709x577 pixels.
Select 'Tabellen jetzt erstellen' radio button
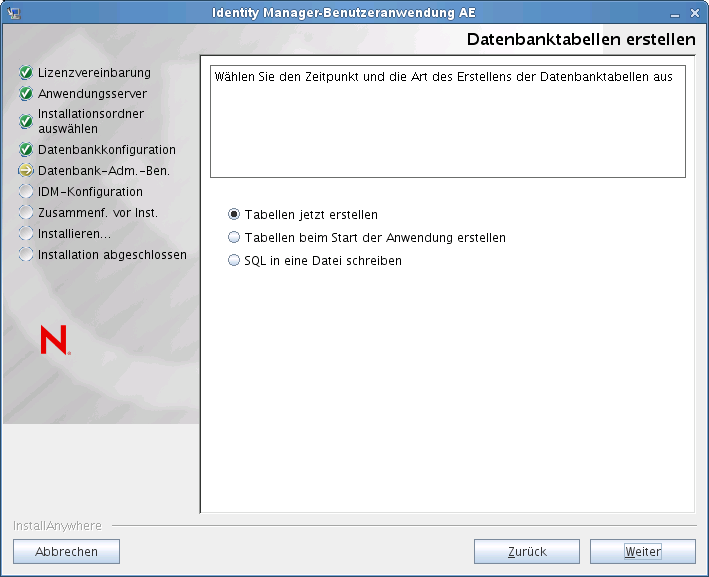click(234, 214)
